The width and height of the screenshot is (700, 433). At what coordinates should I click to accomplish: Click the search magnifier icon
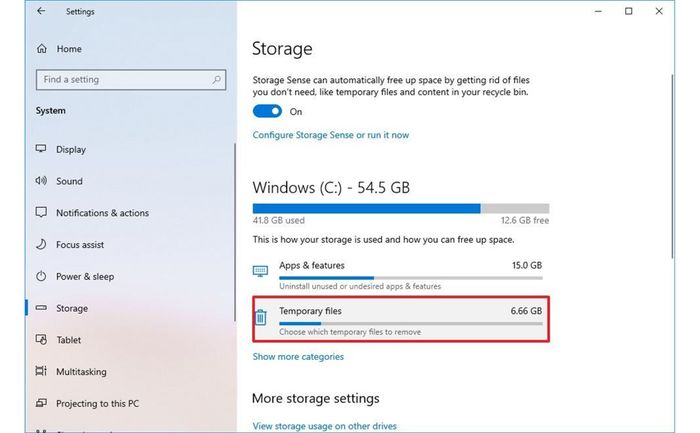pos(217,80)
